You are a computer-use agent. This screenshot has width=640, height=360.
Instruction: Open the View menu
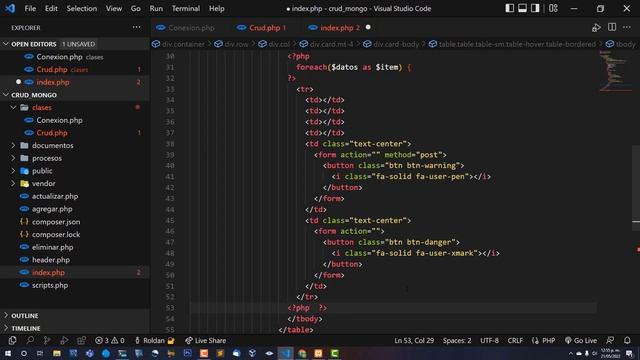click(x=114, y=8)
